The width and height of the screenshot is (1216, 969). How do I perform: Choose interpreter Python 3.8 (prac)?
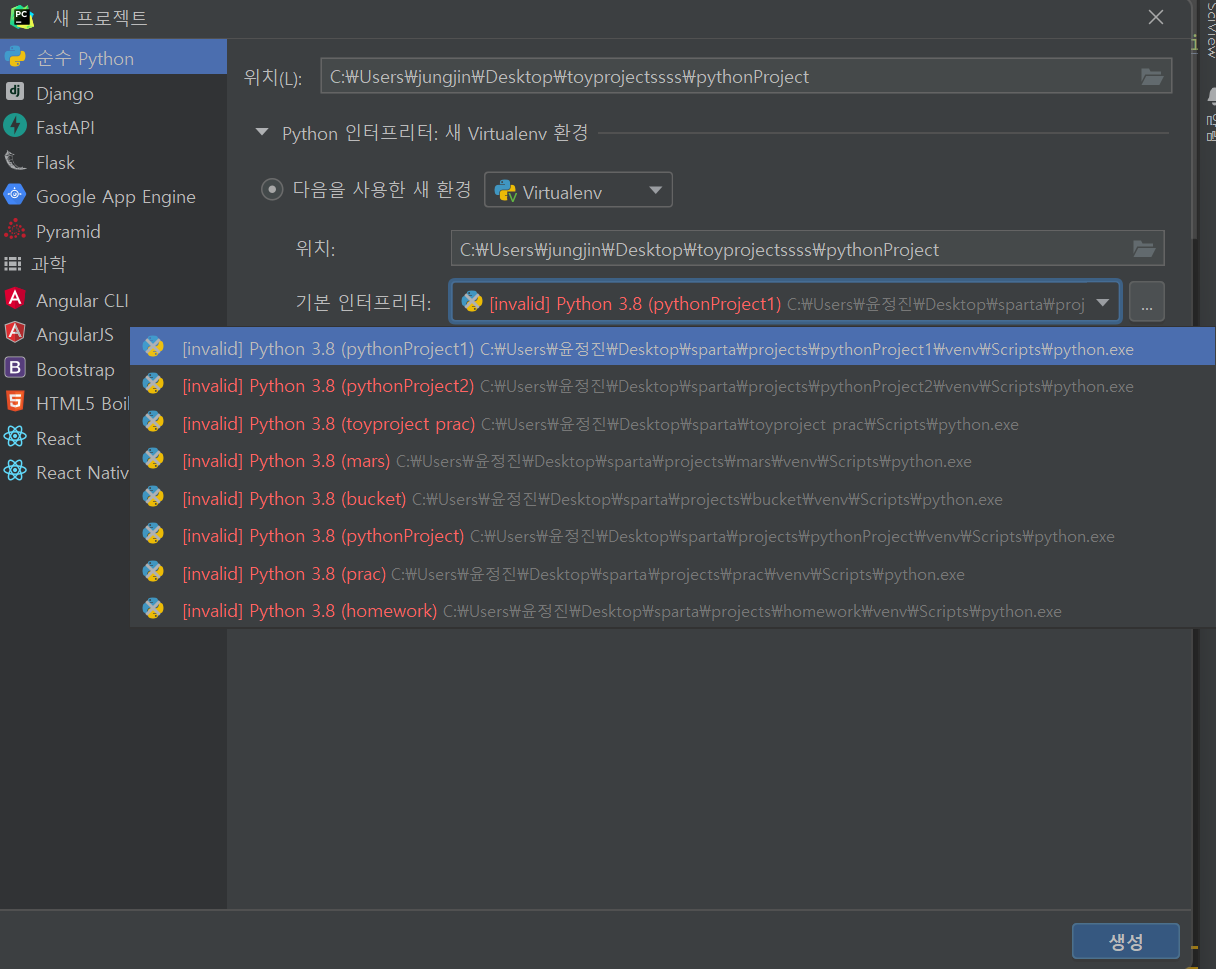pos(672,574)
